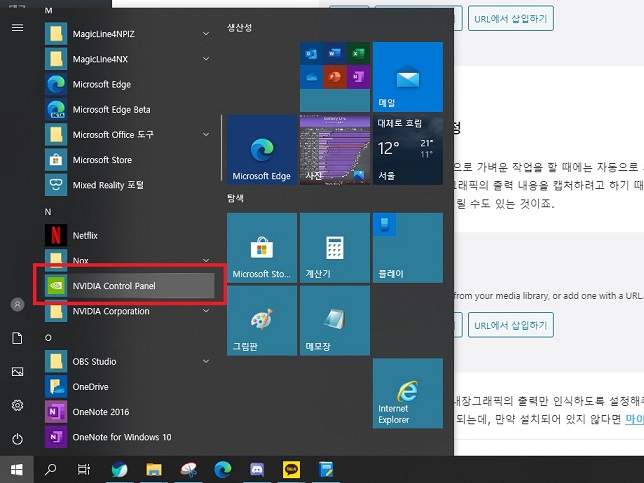Launch Microsoft Edge from the app list
This screenshot has width=644, height=483.
129,84
